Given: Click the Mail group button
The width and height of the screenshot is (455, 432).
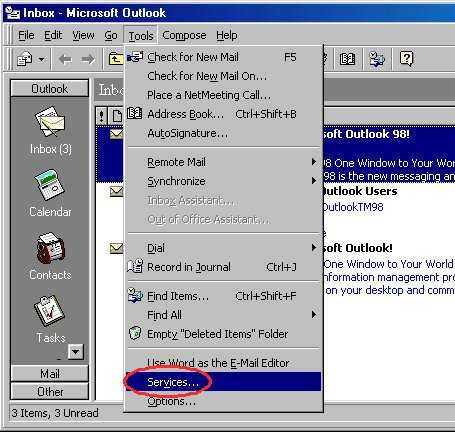Looking at the screenshot, I should (50, 374).
